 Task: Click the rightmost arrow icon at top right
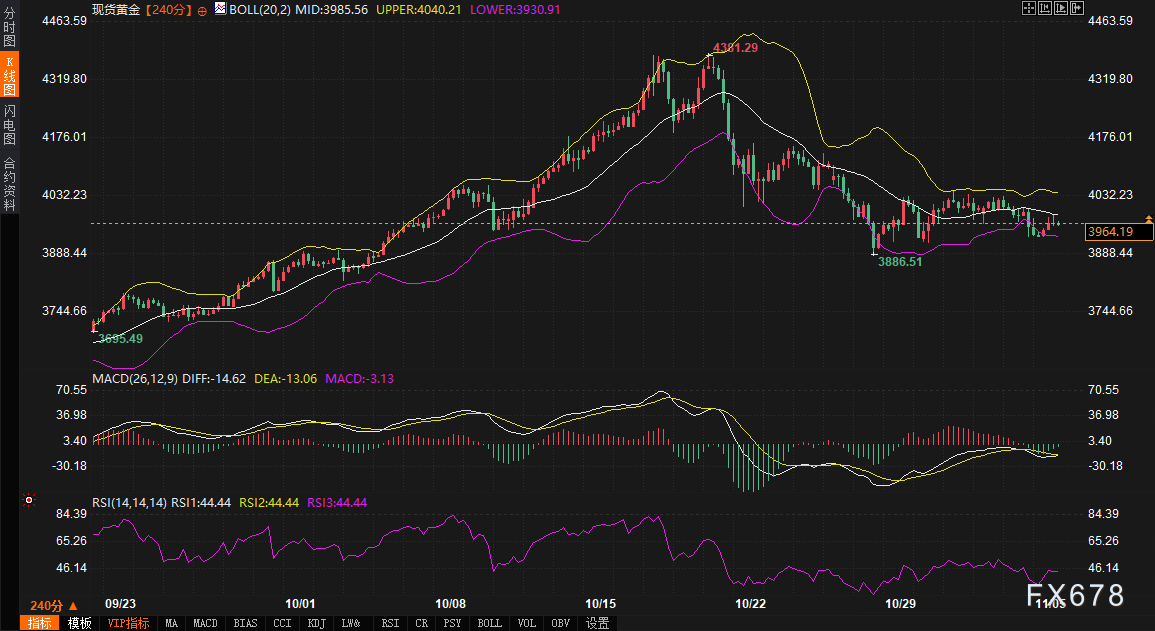coord(1078,8)
